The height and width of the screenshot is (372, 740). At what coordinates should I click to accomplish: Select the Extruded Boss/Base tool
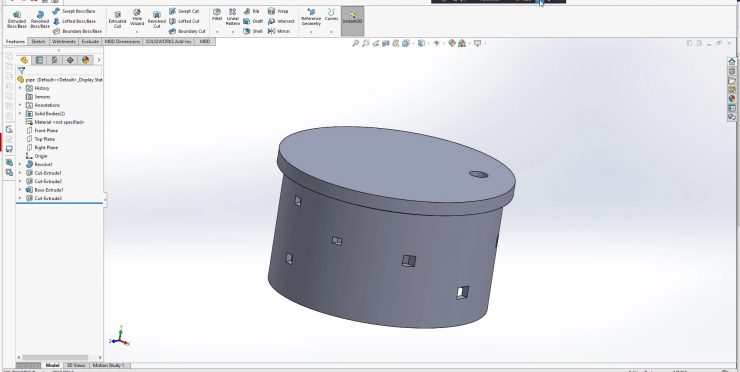[17, 19]
